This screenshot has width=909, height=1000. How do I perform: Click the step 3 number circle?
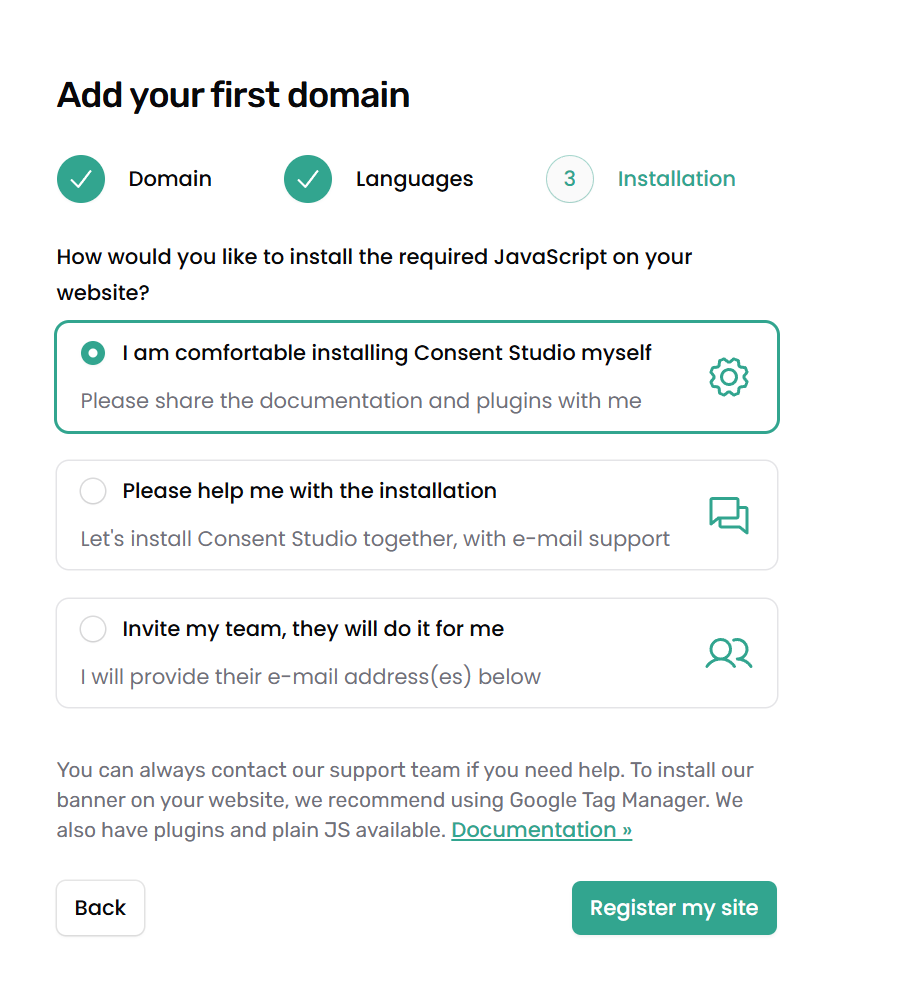pos(570,179)
